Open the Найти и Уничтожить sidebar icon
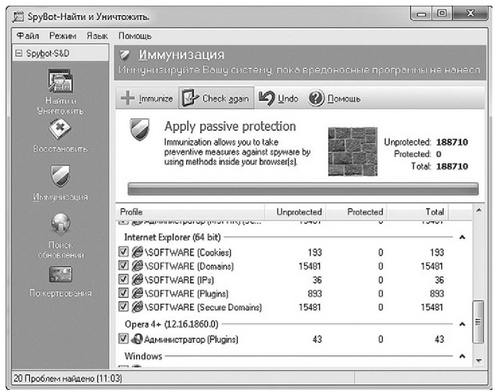The width and height of the screenshot is (499, 392). pyautogui.click(x=60, y=81)
